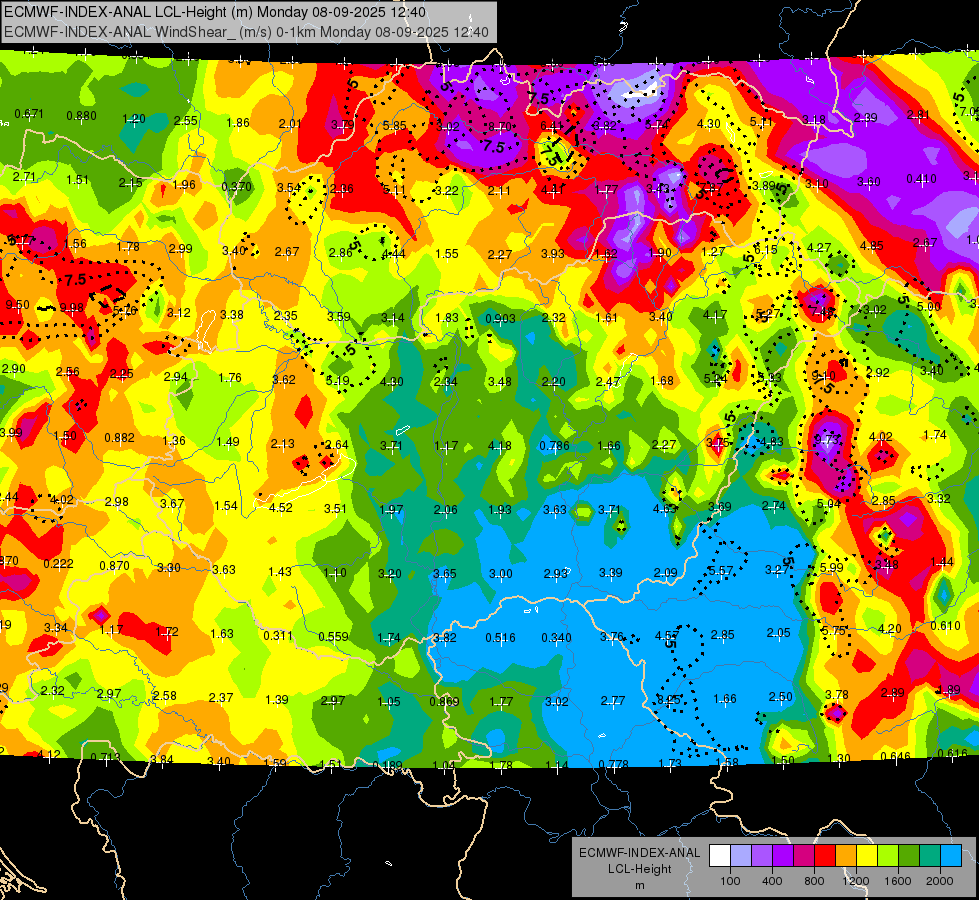Viewport: 979px width, 900px height.
Task: Click the legend tick label 1600
Action: tap(898, 881)
